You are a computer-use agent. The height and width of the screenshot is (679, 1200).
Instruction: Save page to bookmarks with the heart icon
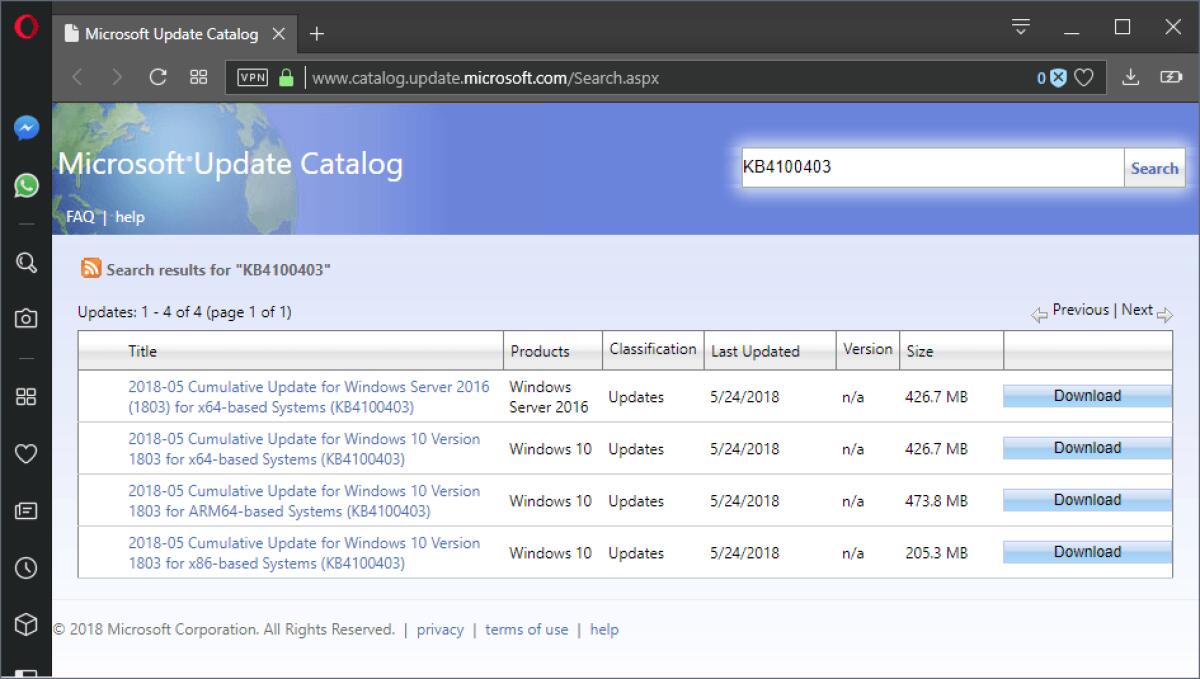pos(1084,76)
